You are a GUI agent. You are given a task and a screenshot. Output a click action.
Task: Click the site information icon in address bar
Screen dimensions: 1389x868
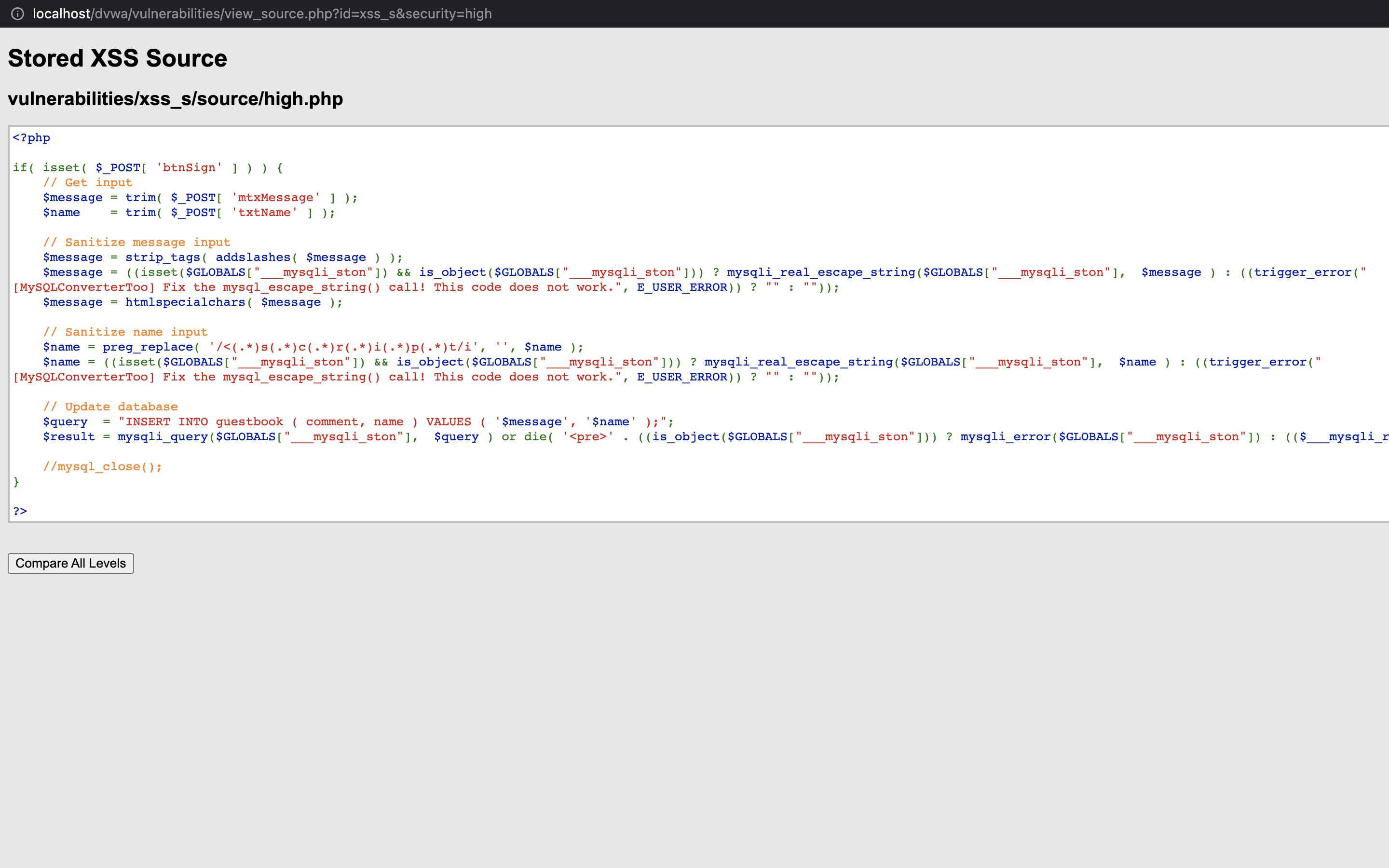point(18,14)
